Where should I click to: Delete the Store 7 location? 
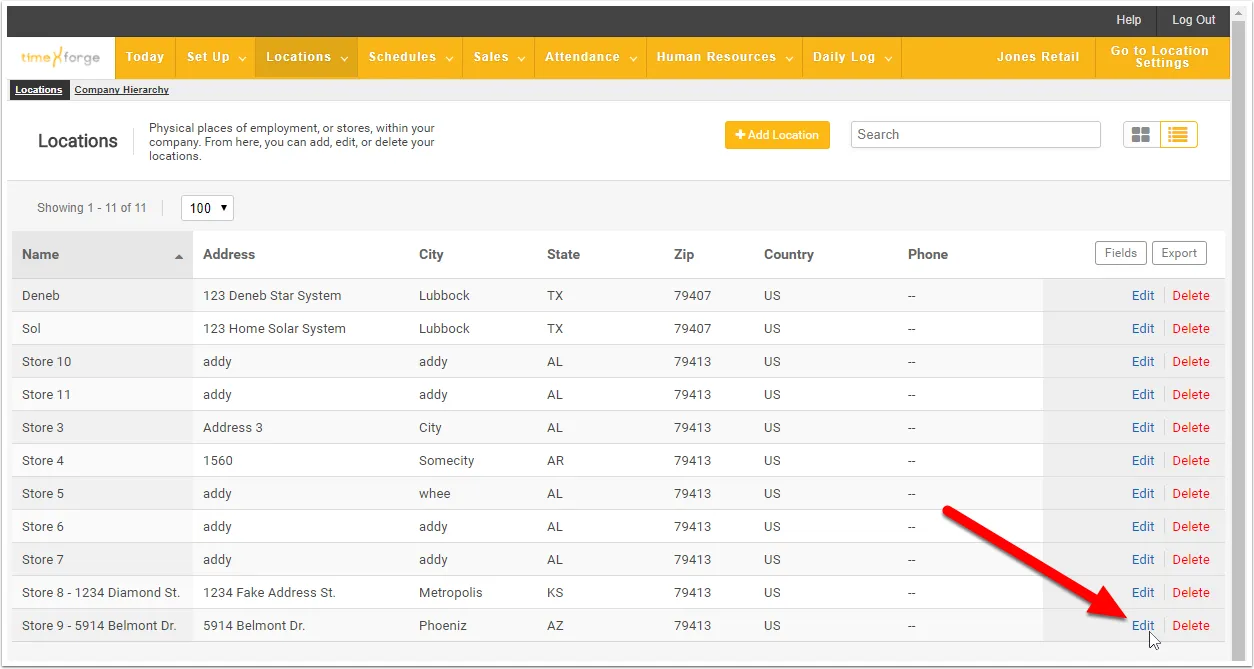point(1191,560)
